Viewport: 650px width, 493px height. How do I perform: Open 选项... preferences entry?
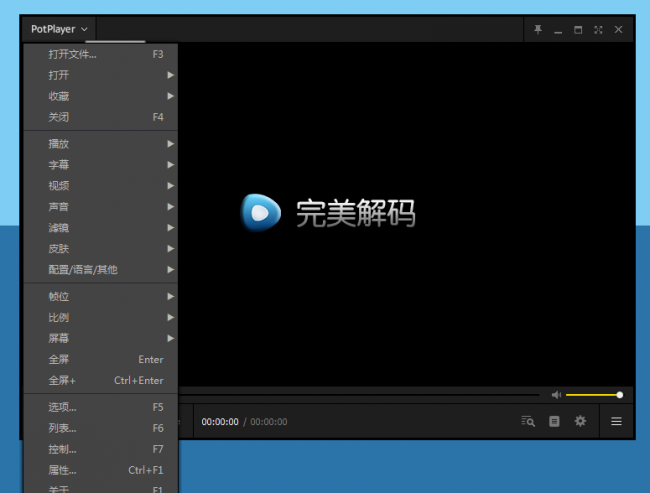tap(101, 407)
